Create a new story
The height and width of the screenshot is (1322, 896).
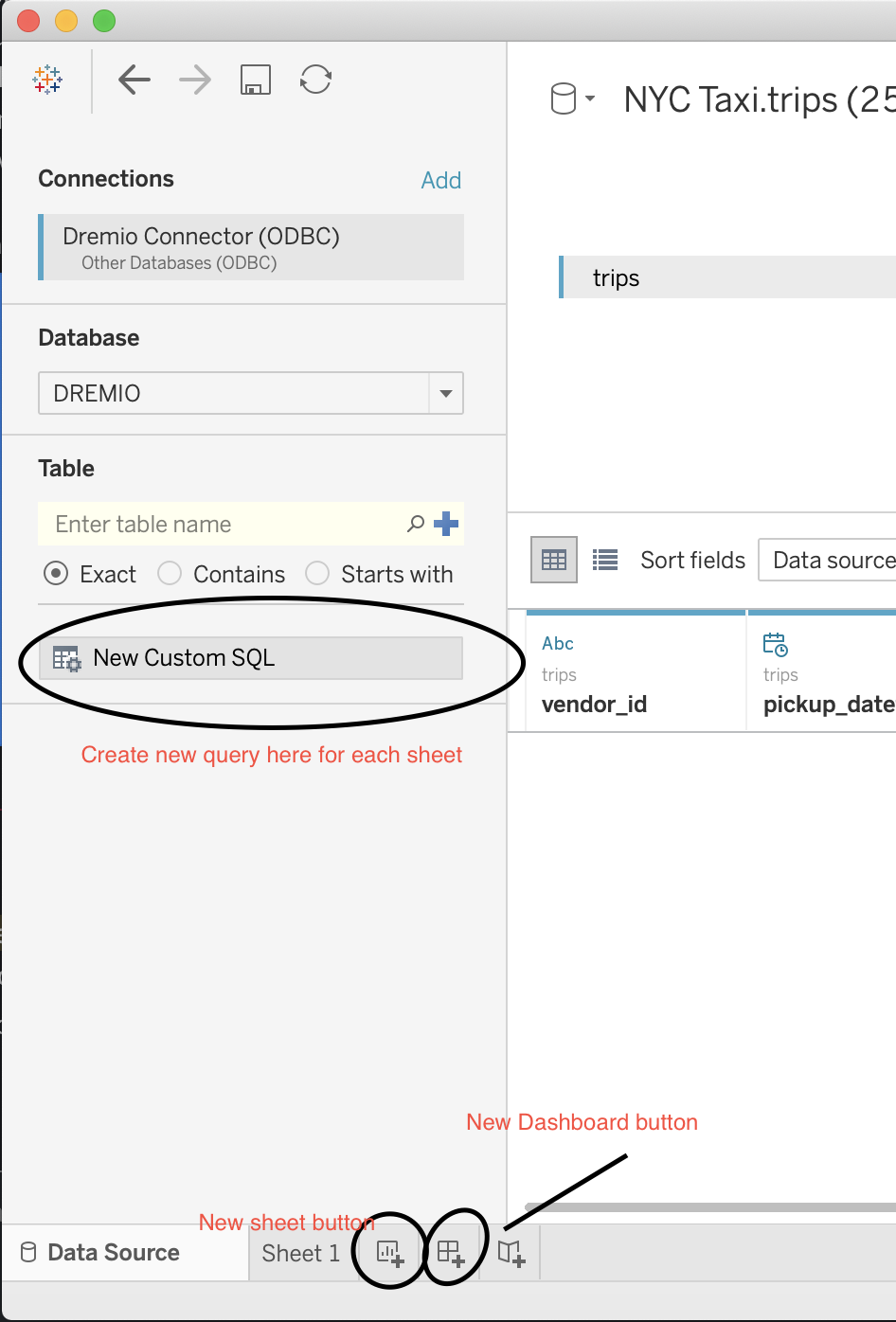coord(511,1253)
